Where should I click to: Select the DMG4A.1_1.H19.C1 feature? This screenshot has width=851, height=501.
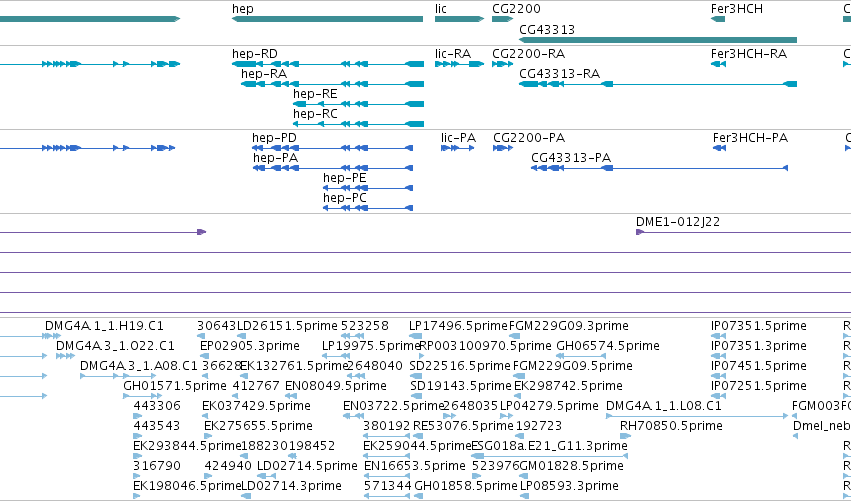click(x=53, y=336)
